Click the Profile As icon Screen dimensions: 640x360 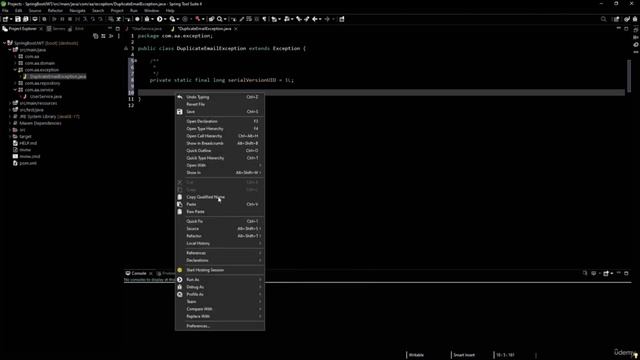coord(180,294)
